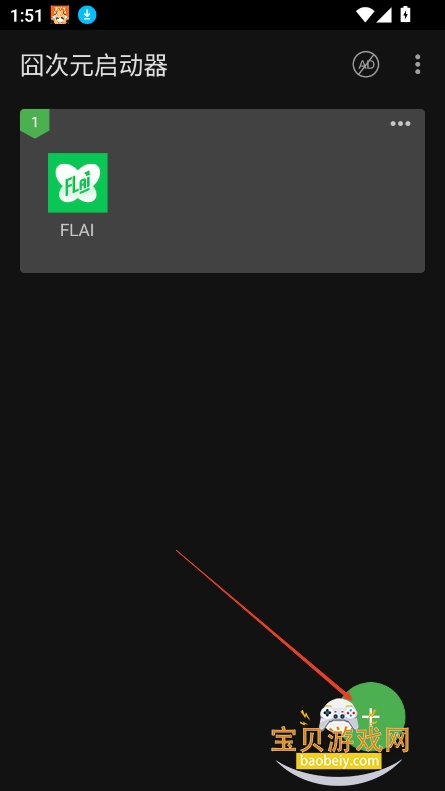Select the FLAI text label
This screenshot has height=791, width=445.
point(77,231)
